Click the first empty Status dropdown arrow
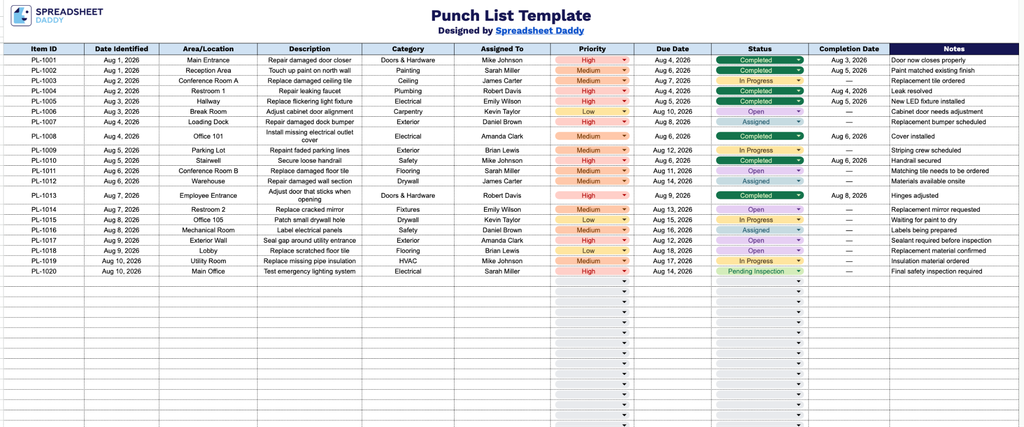The height and width of the screenshot is (427, 1024). (799, 281)
